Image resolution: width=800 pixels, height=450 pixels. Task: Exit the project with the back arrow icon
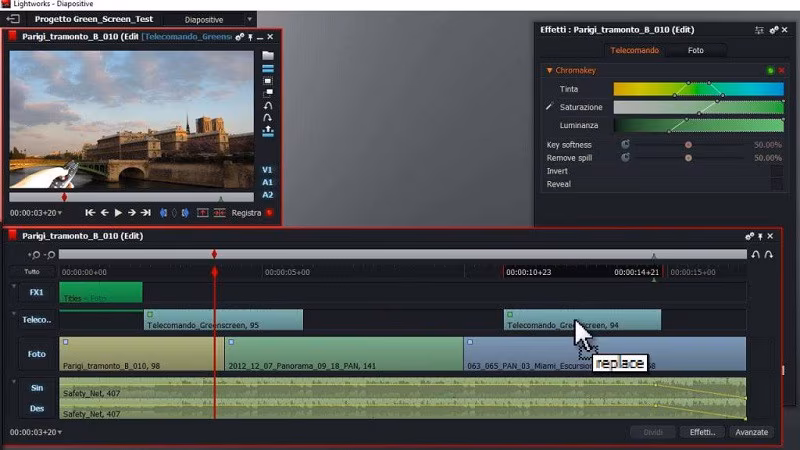click(x=13, y=19)
